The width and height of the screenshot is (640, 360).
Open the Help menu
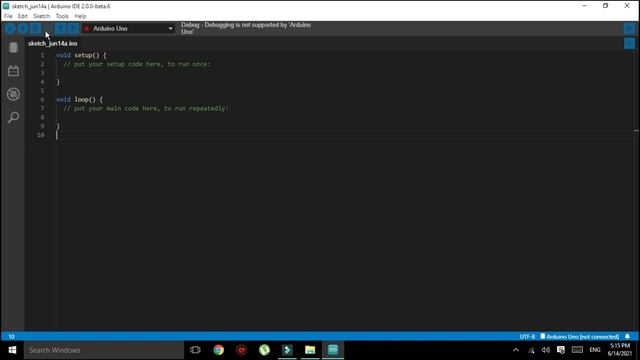coord(80,16)
